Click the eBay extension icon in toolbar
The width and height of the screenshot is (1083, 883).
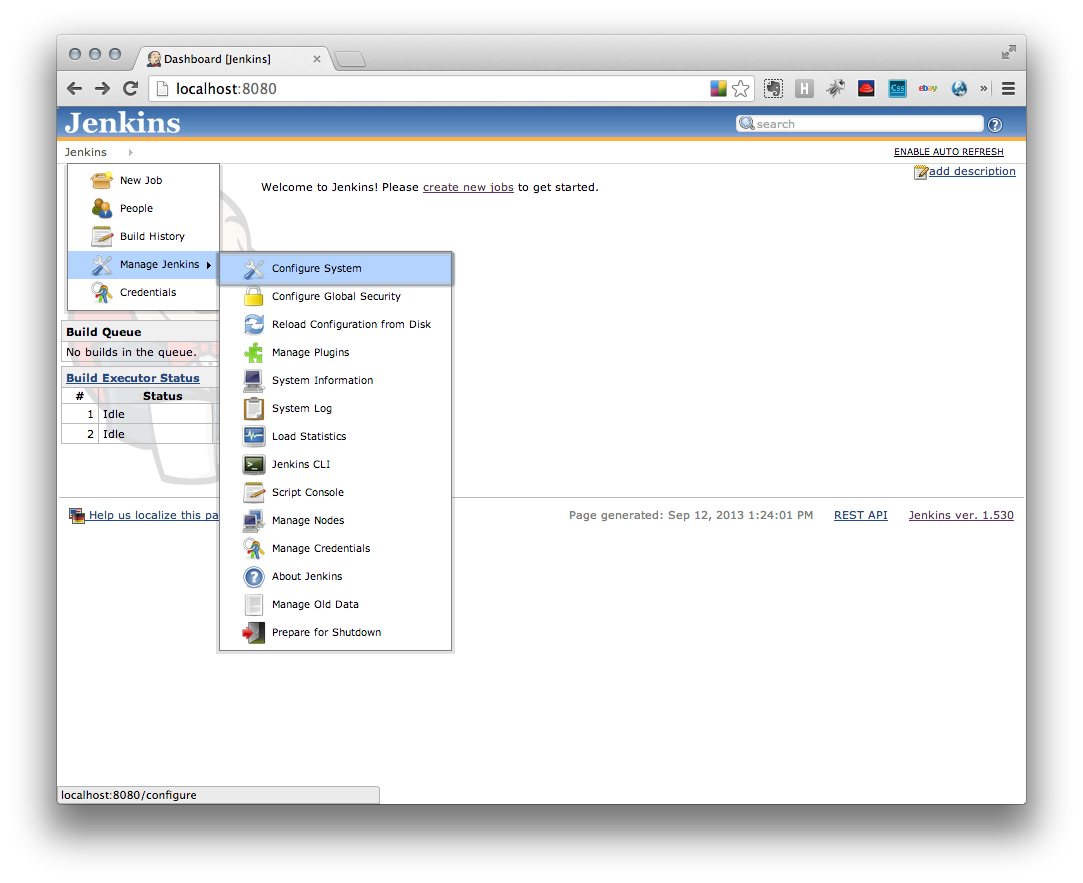(928, 88)
